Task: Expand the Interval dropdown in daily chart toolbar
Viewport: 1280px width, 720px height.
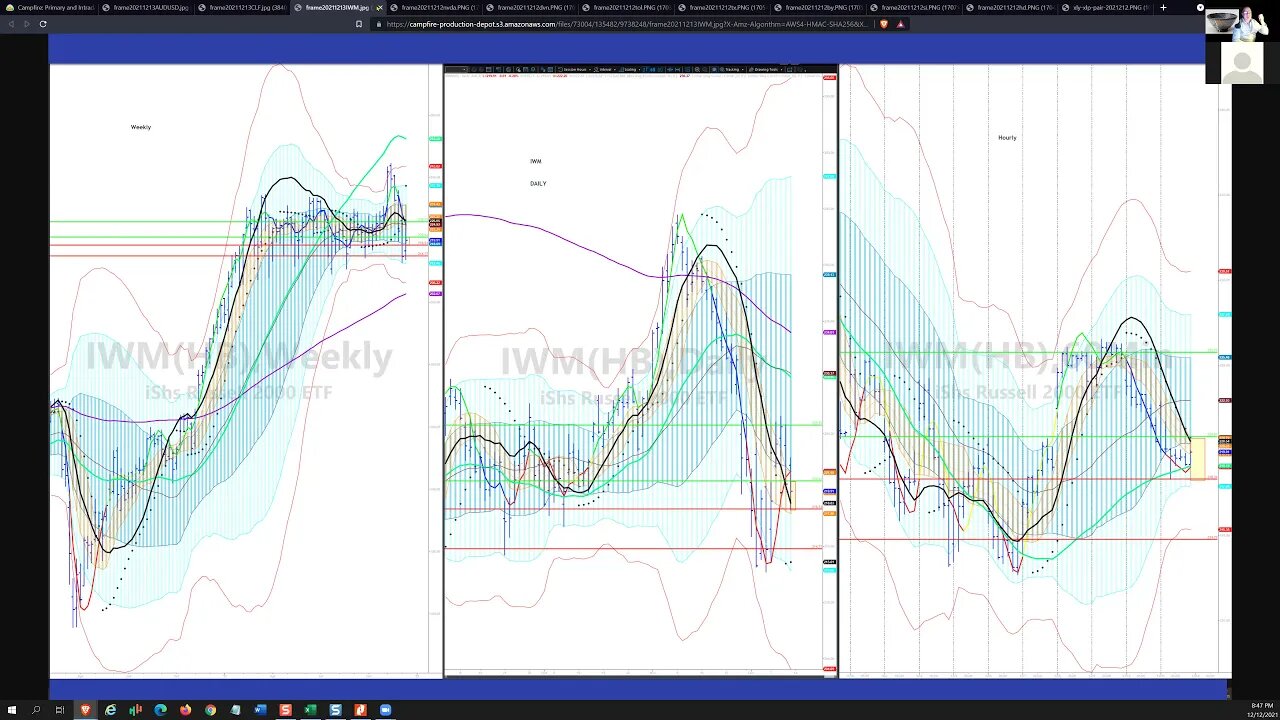Action: (x=604, y=69)
